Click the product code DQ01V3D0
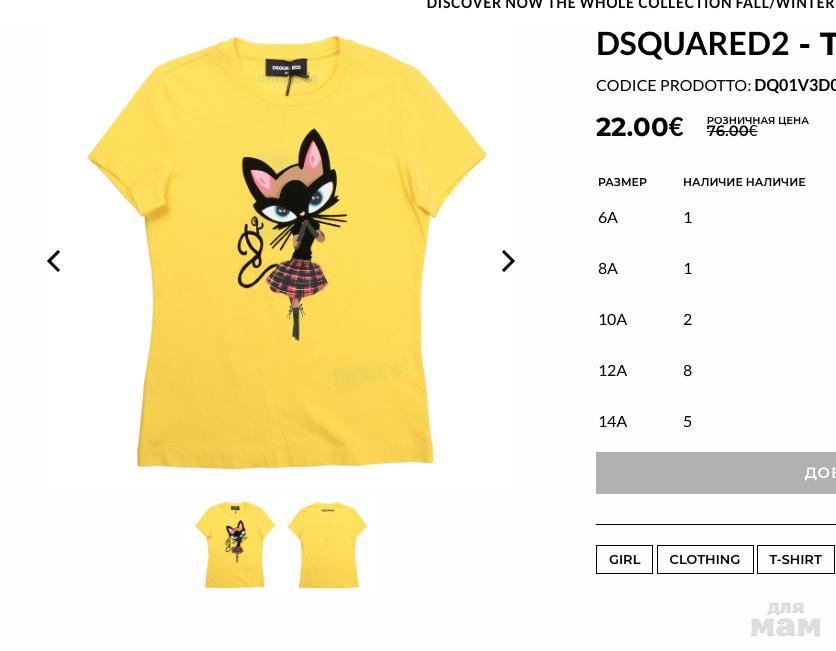Screen dimensions: 836x651 (x=794, y=85)
